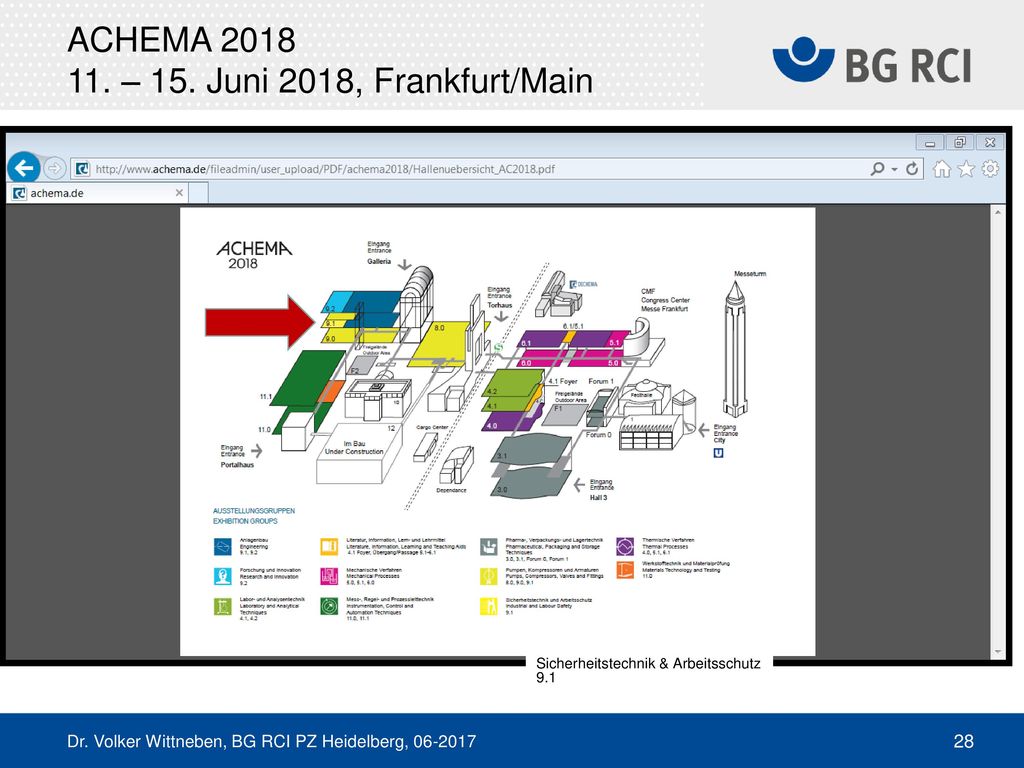Close the achema.de tab
The height and width of the screenshot is (768, 1024).
(x=179, y=193)
